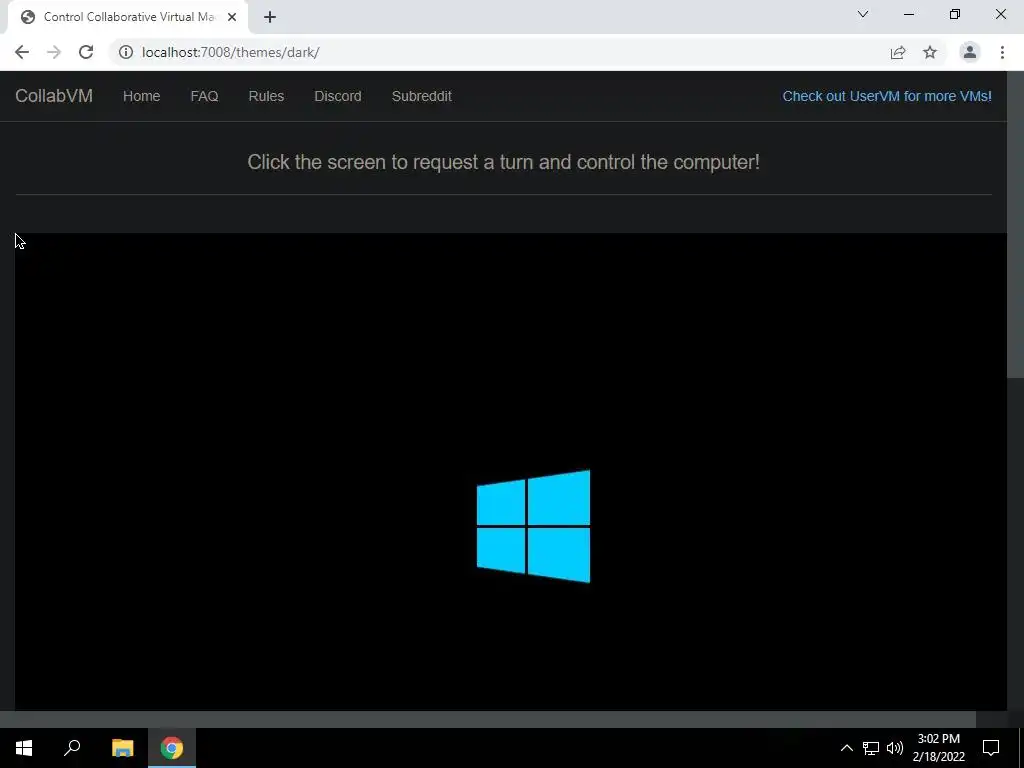Select the Control Collaborative Virtual Machine tab
Screen dimensions: 1024x768
[128, 17]
